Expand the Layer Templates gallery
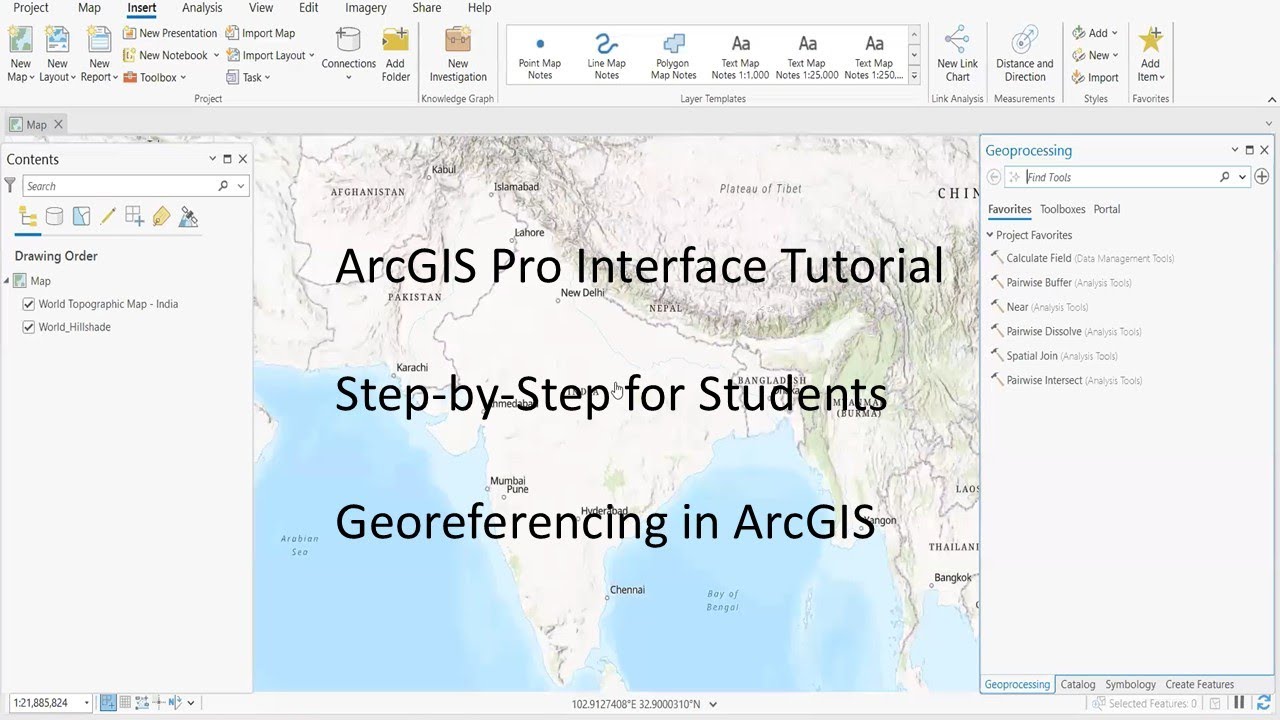 click(x=914, y=76)
